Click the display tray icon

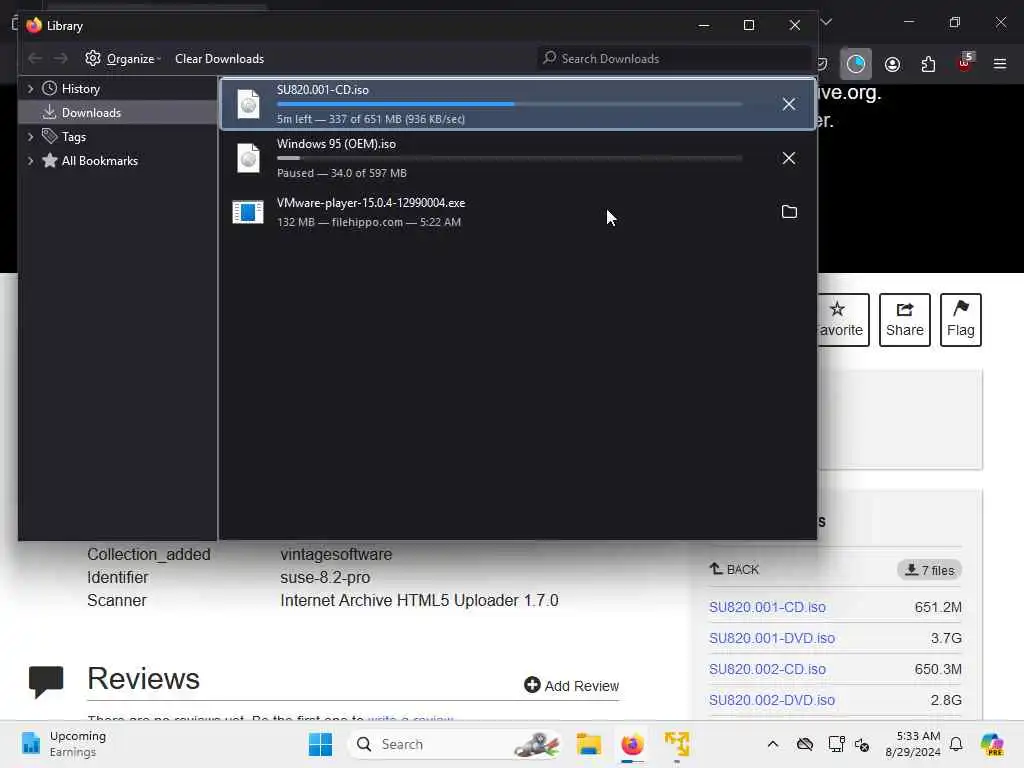coord(836,744)
